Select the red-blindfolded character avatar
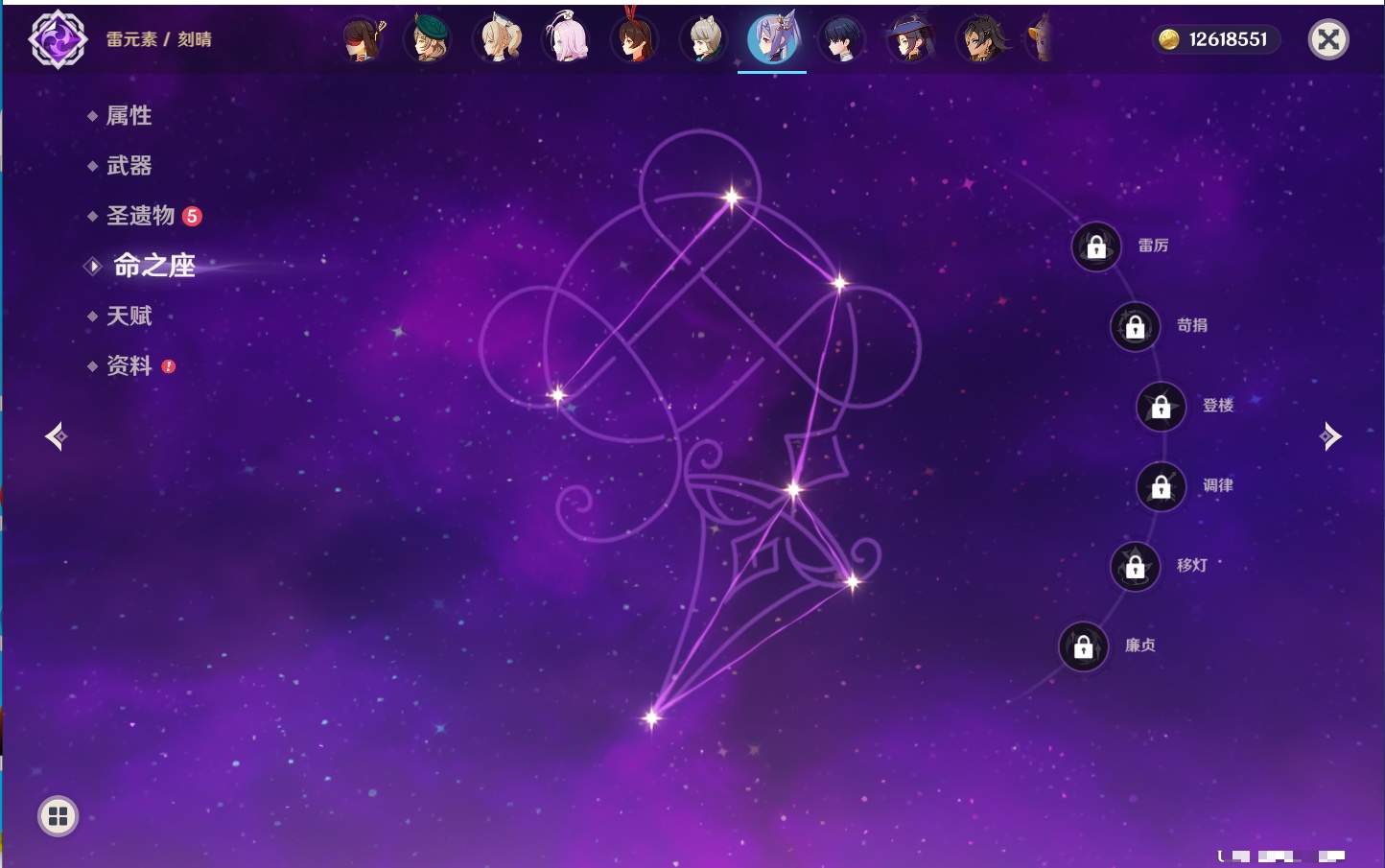 coord(362,39)
